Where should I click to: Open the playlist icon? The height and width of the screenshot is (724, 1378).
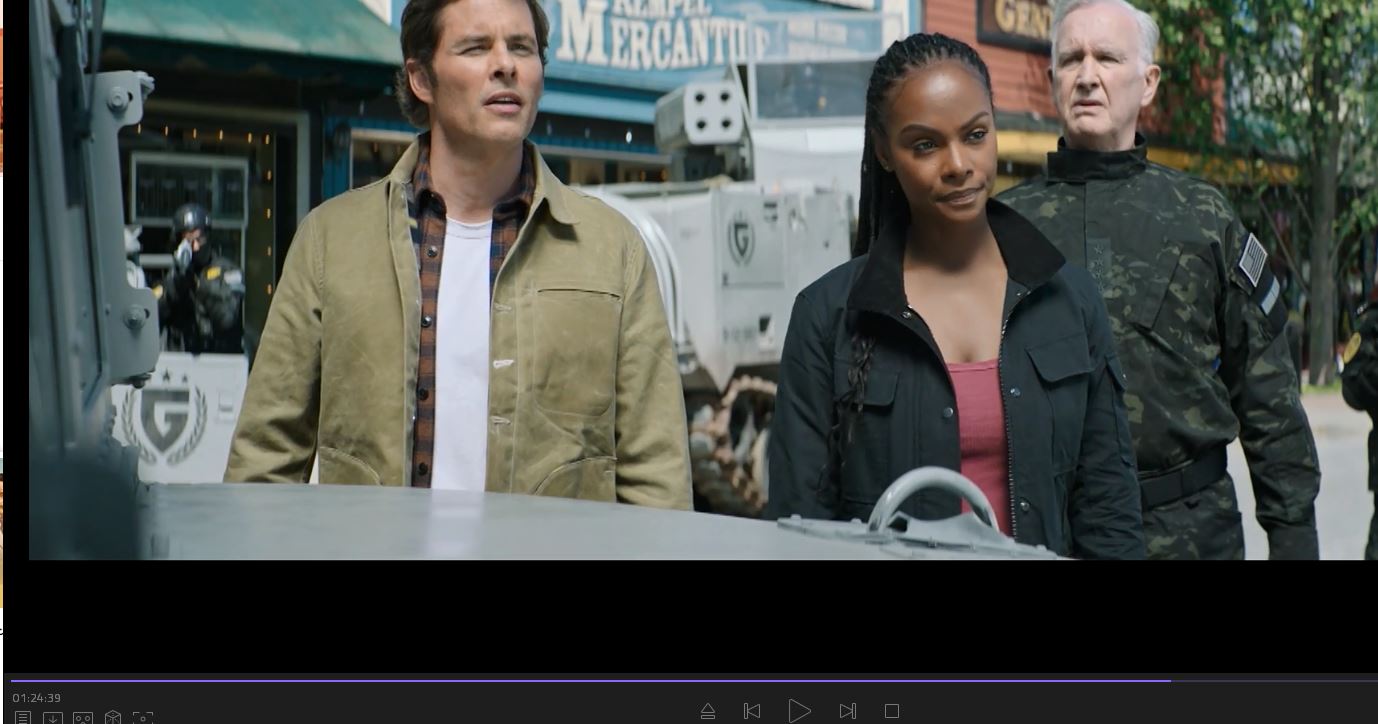point(22,718)
